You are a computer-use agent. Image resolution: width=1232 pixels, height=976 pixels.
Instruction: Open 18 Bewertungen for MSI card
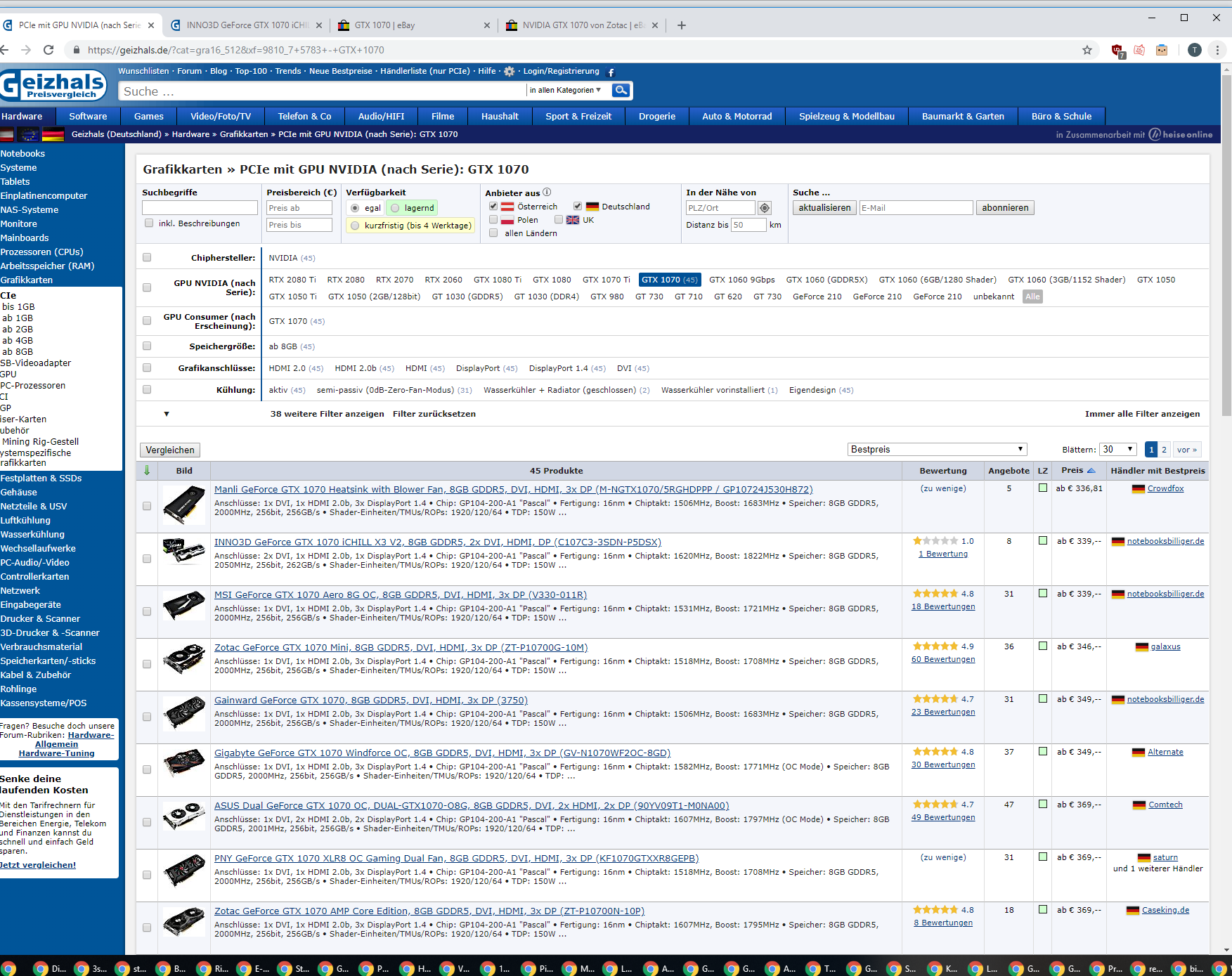943,606
